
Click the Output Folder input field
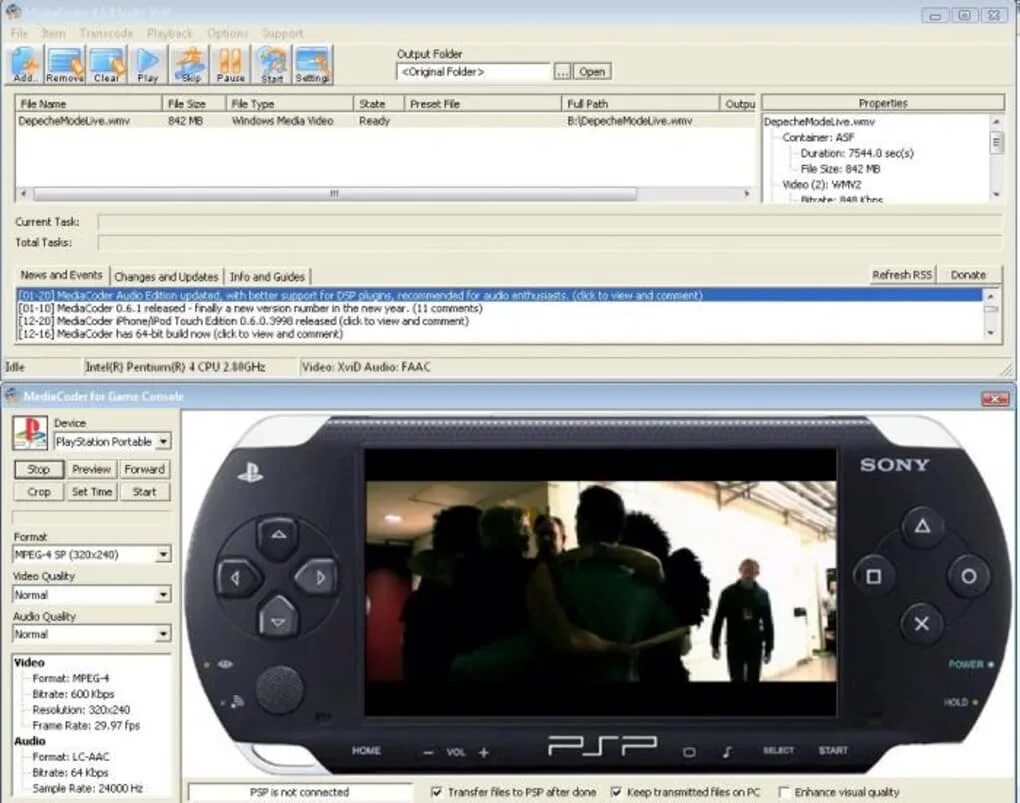click(x=473, y=72)
